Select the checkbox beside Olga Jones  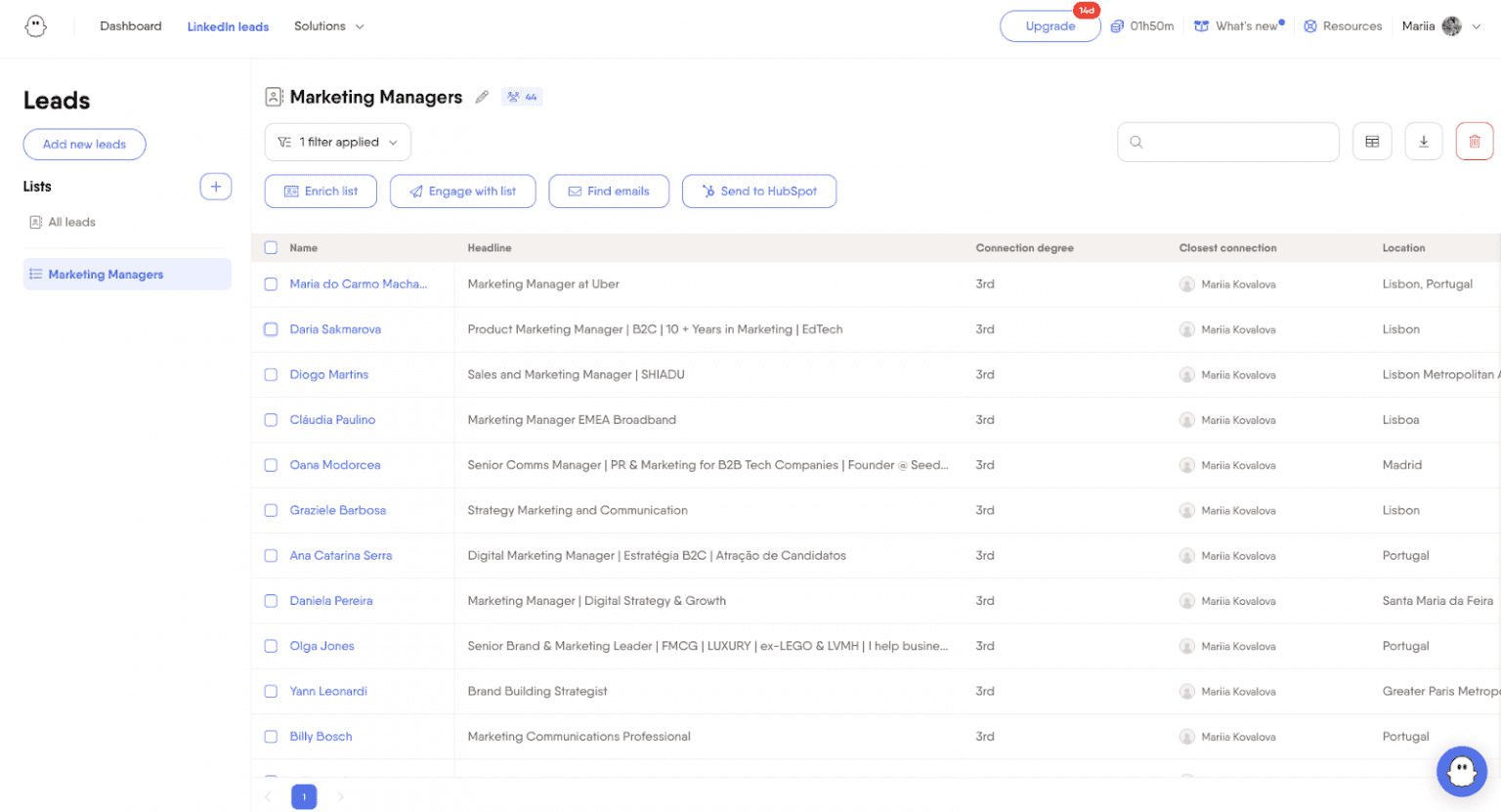pyautogui.click(x=271, y=646)
